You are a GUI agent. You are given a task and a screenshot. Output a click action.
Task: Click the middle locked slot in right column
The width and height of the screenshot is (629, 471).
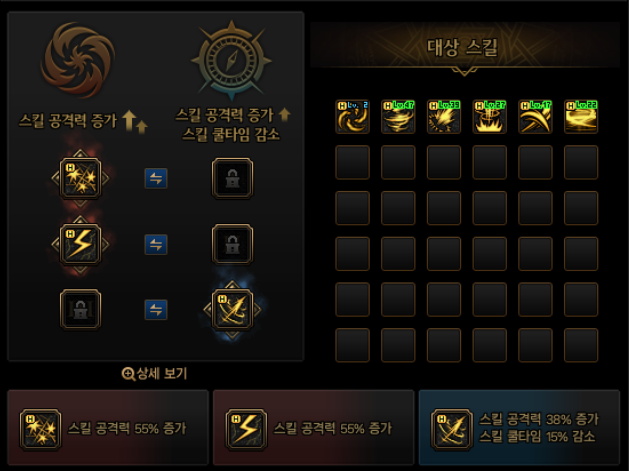click(x=232, y=244)
